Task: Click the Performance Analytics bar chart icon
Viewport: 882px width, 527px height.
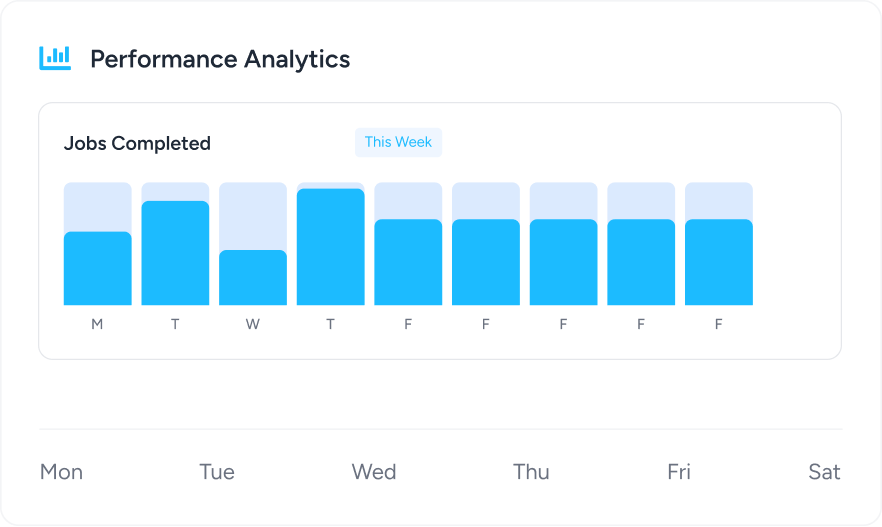Action: (x=55, y=58)
